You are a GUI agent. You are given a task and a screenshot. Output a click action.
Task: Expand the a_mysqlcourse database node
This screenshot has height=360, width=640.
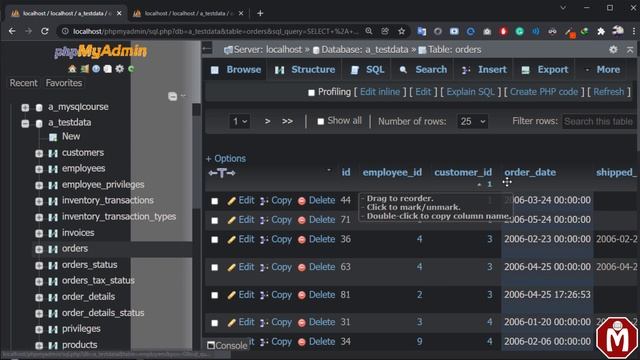[x=25, y=107]
